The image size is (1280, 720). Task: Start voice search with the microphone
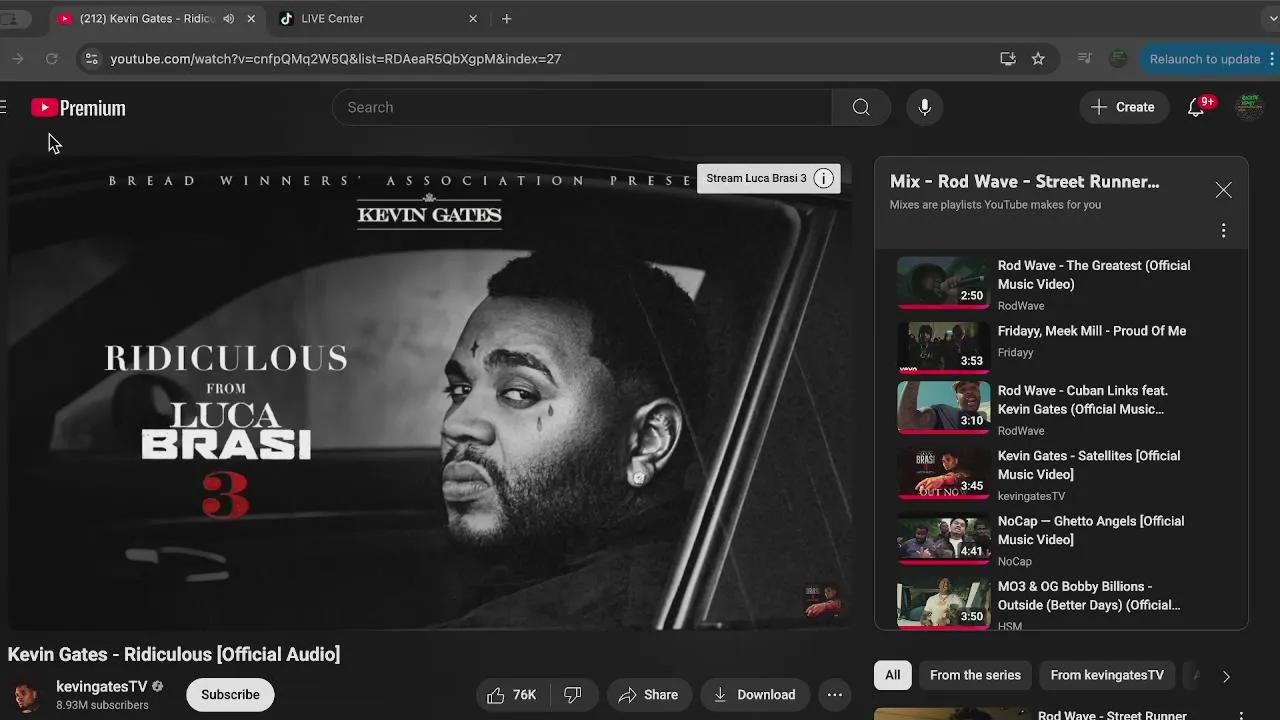point(925,107)
